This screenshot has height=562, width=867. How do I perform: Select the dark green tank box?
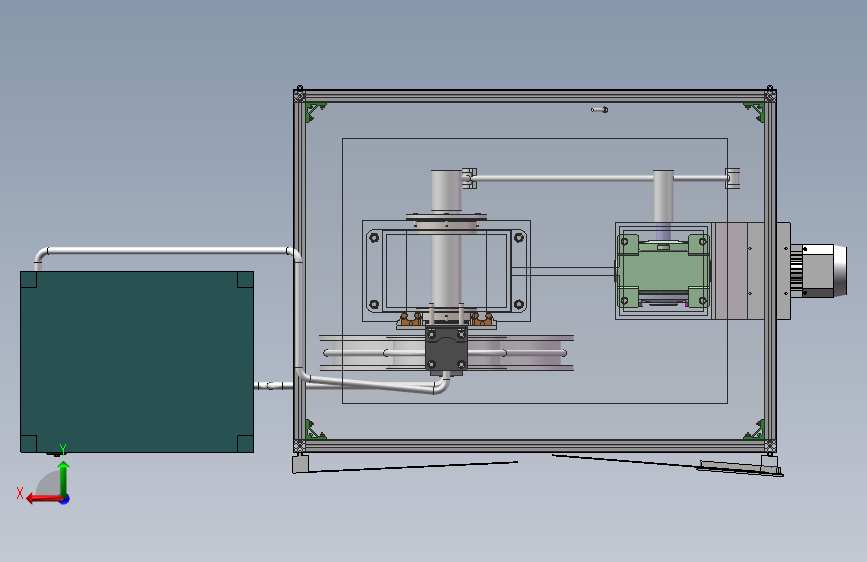[137, 362]
